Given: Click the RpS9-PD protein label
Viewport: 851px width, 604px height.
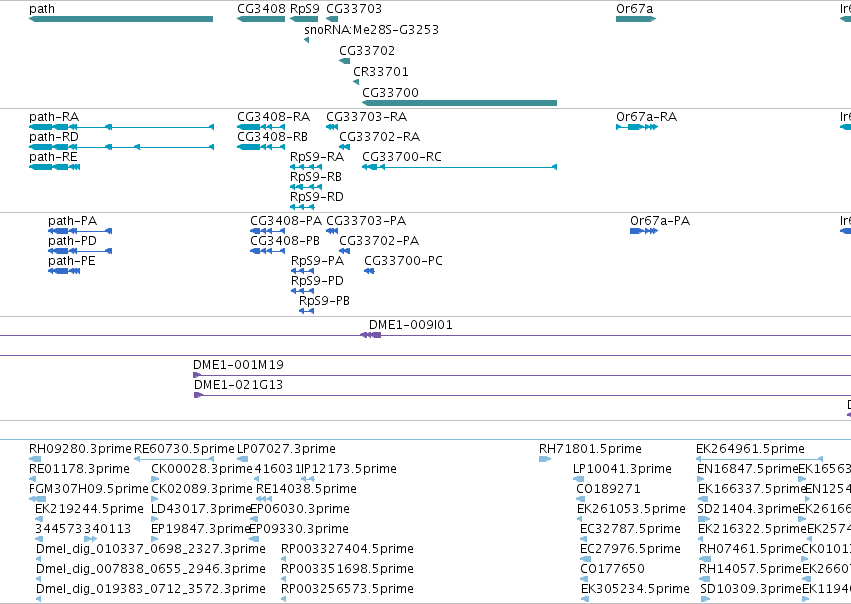Looking at the screenshot, I should (317, 281).
